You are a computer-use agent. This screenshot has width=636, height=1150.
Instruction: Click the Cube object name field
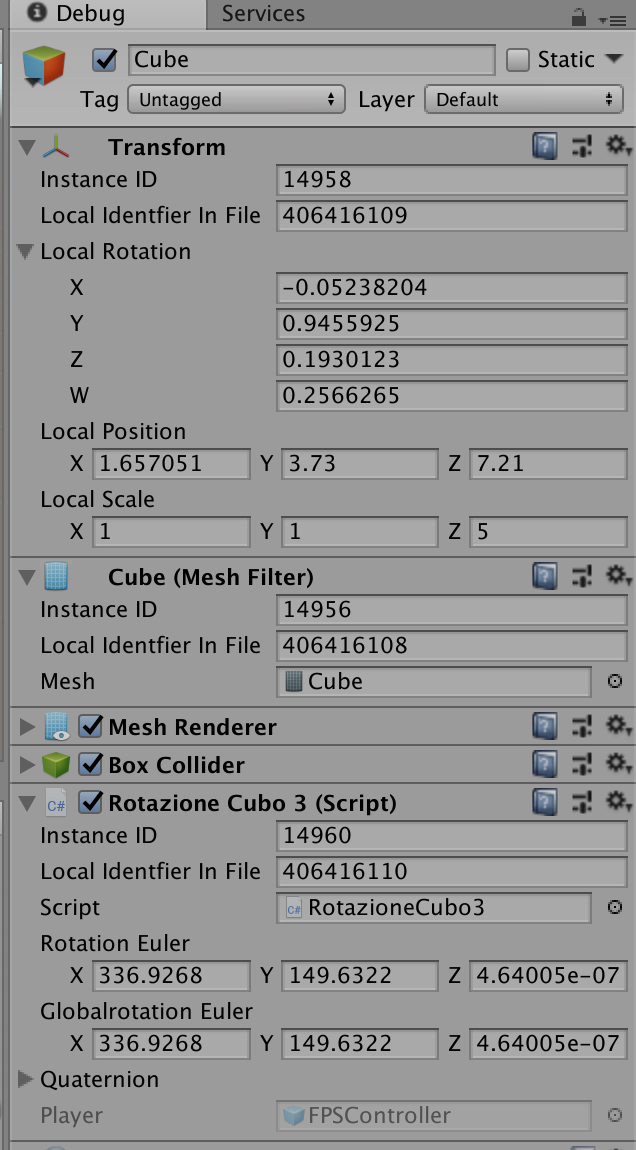pyautogui.click(x=312, y=60)
